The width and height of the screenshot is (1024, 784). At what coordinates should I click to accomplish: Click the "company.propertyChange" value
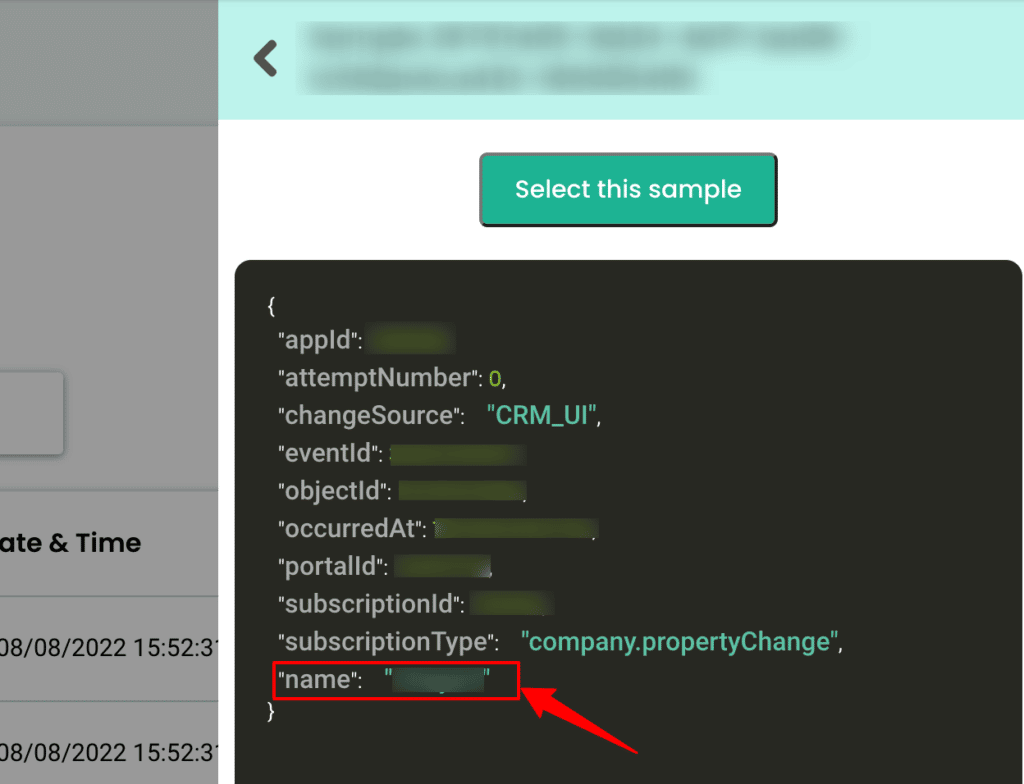click(679, 642)
